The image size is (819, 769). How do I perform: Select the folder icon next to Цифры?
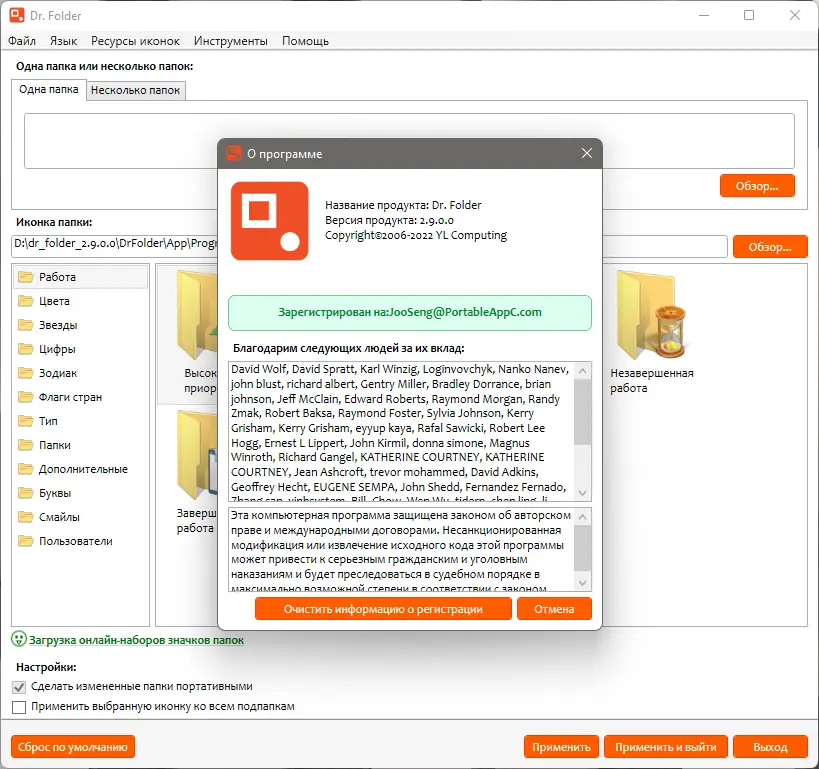tap(26, 349)
